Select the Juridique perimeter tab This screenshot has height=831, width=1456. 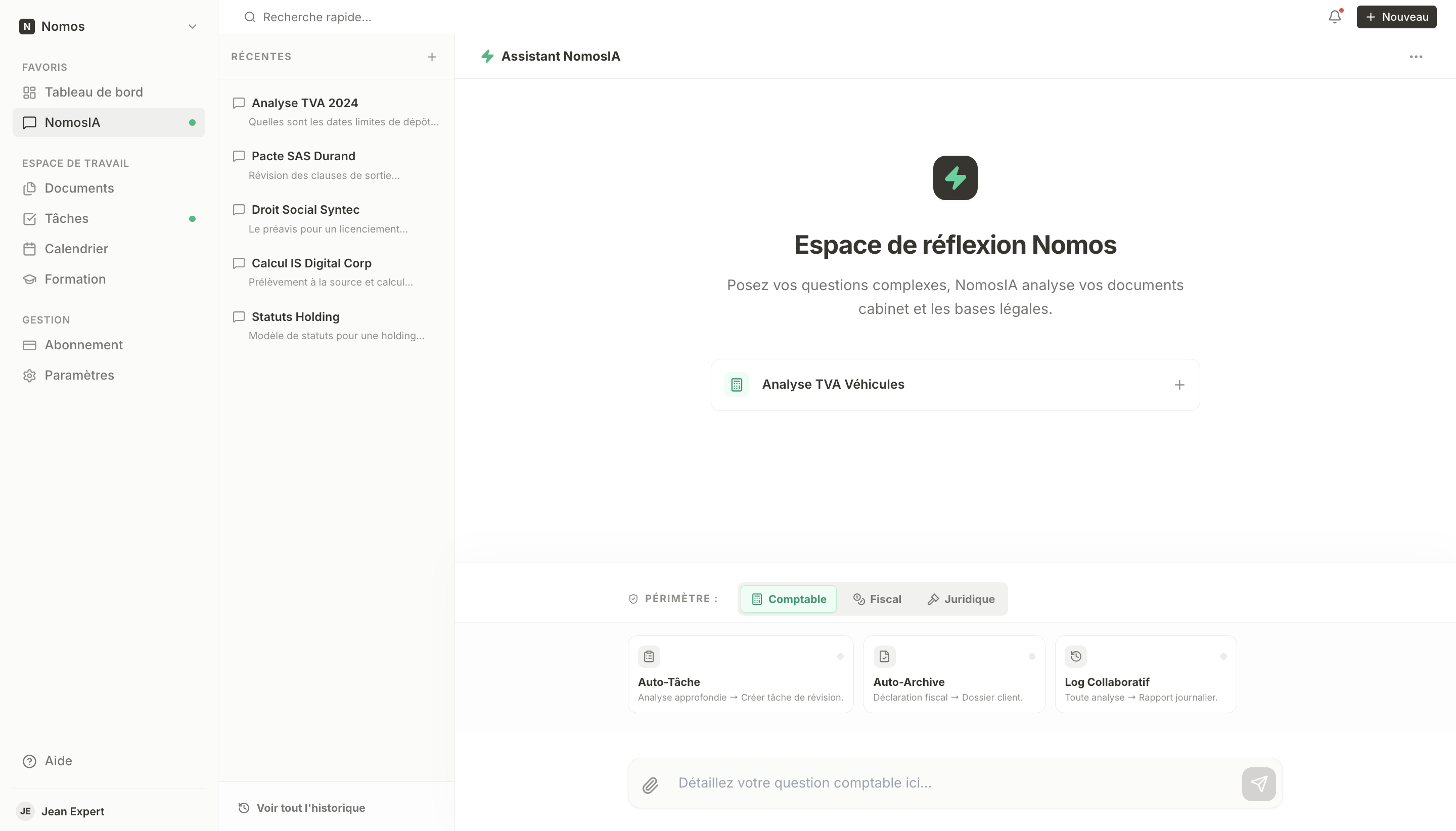click(x=961, y=599)
